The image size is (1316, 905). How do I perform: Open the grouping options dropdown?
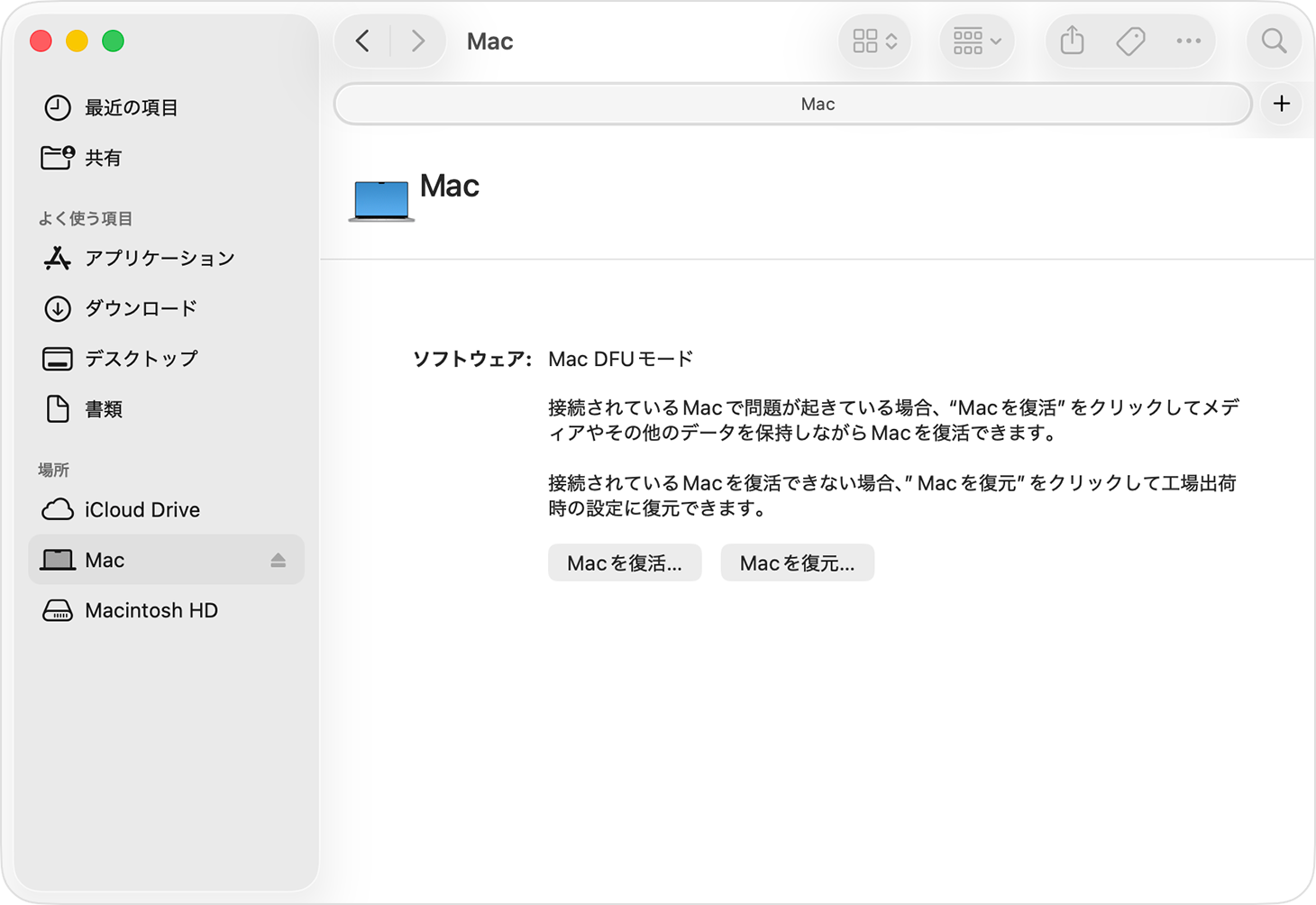(976, 41)
